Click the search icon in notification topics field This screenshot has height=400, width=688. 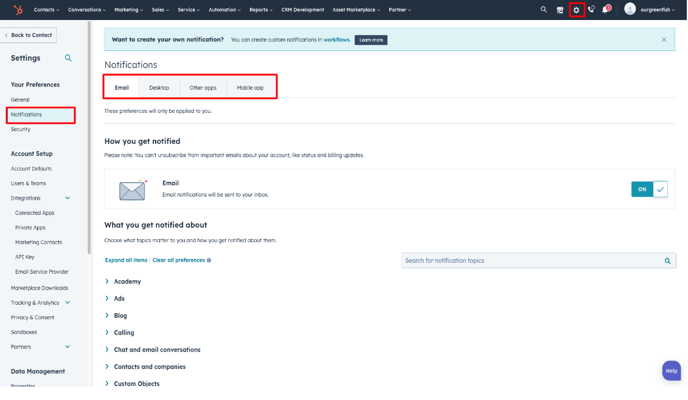click(667, 261)
